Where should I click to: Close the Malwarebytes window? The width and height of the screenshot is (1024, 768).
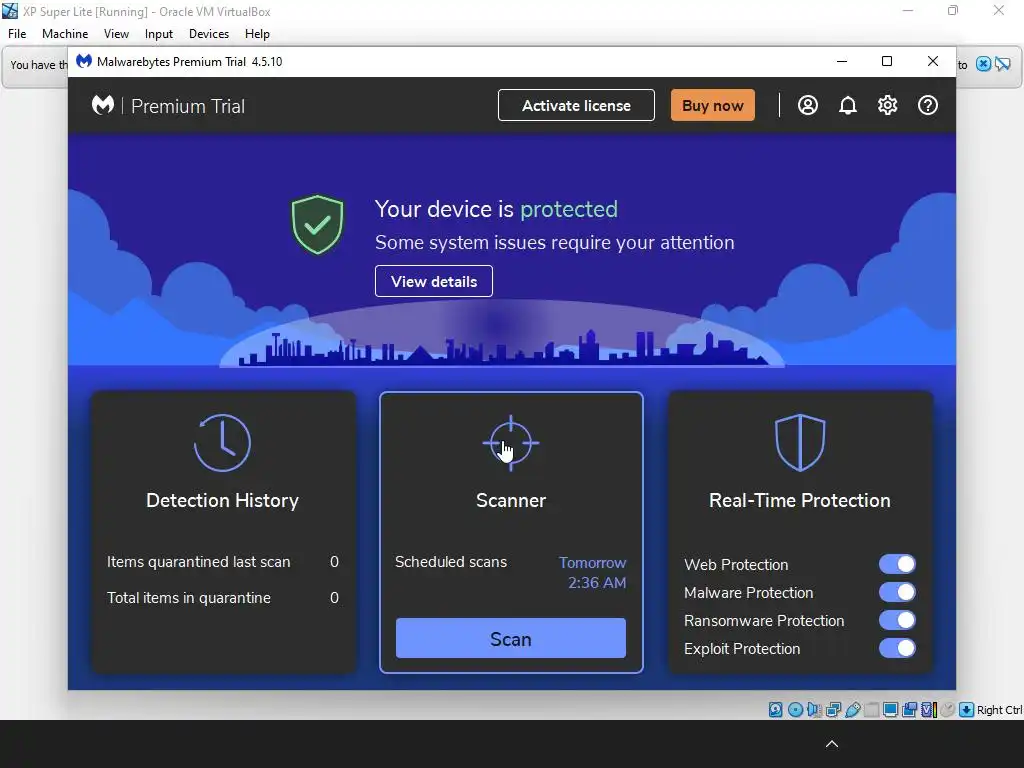click(933, 61)
